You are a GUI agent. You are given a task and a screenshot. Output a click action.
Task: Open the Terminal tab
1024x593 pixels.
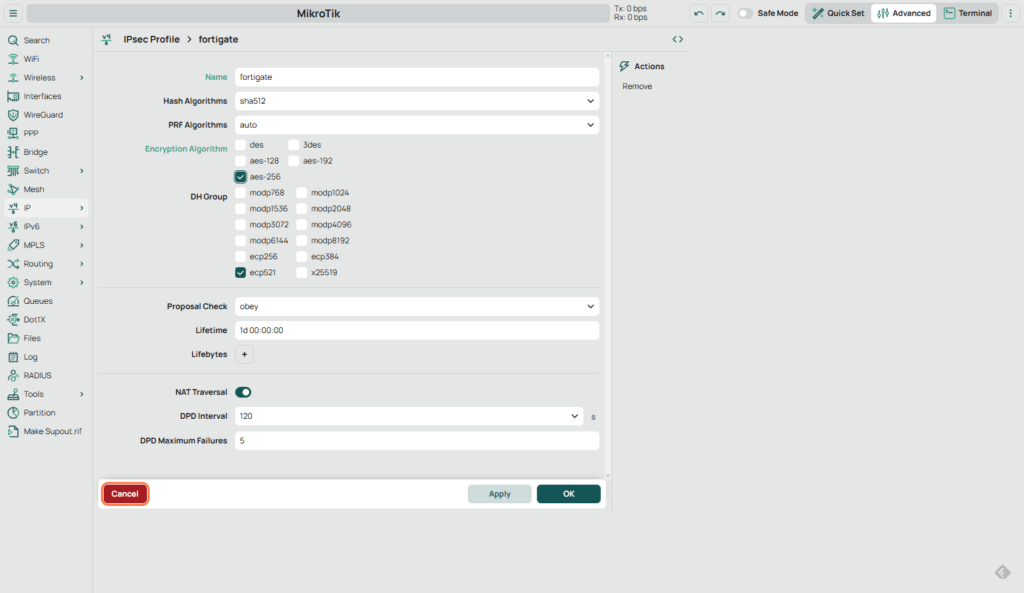[x=968, y=13]
